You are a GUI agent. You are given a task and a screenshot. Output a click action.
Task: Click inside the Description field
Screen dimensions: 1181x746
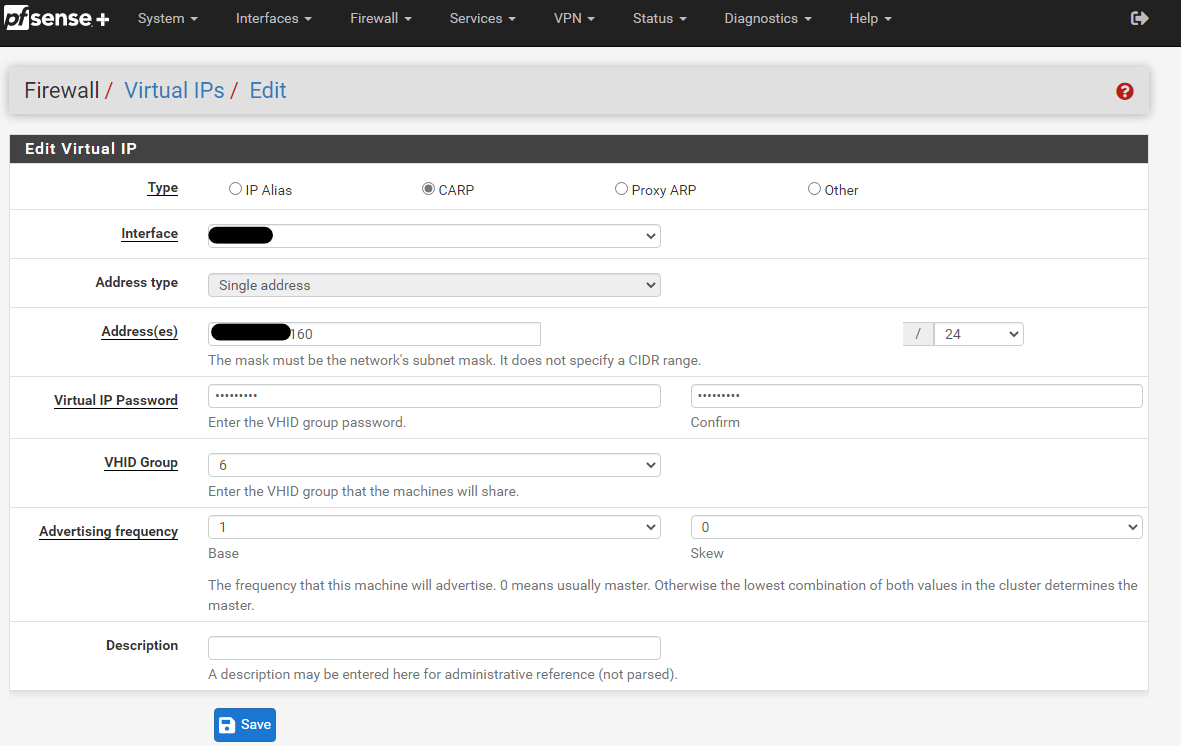[x=433, y=647]
